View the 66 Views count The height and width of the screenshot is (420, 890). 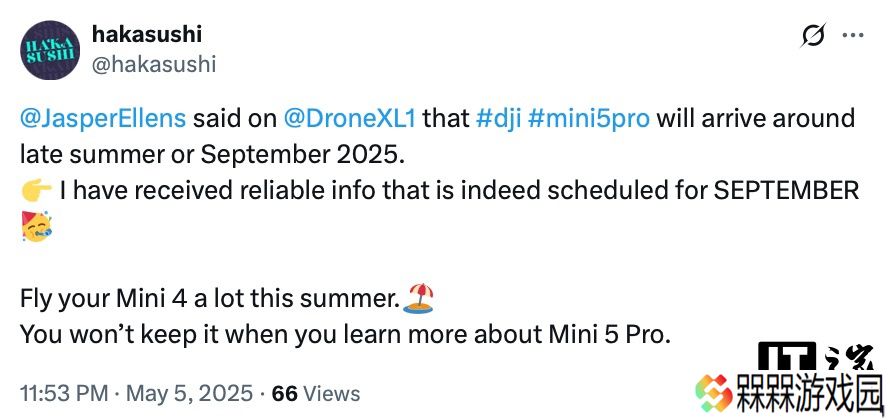[x=316, y=393]
